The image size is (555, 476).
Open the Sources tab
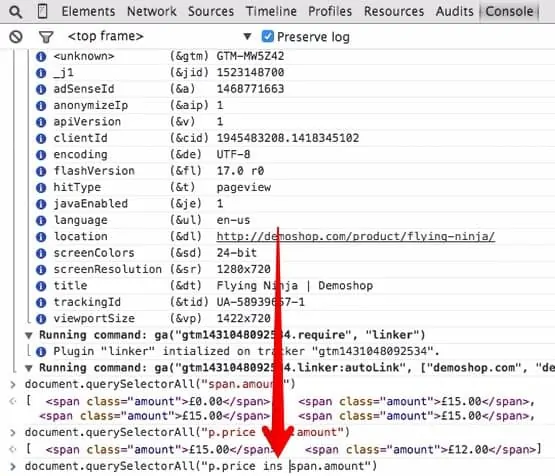(x=211, y=11)
